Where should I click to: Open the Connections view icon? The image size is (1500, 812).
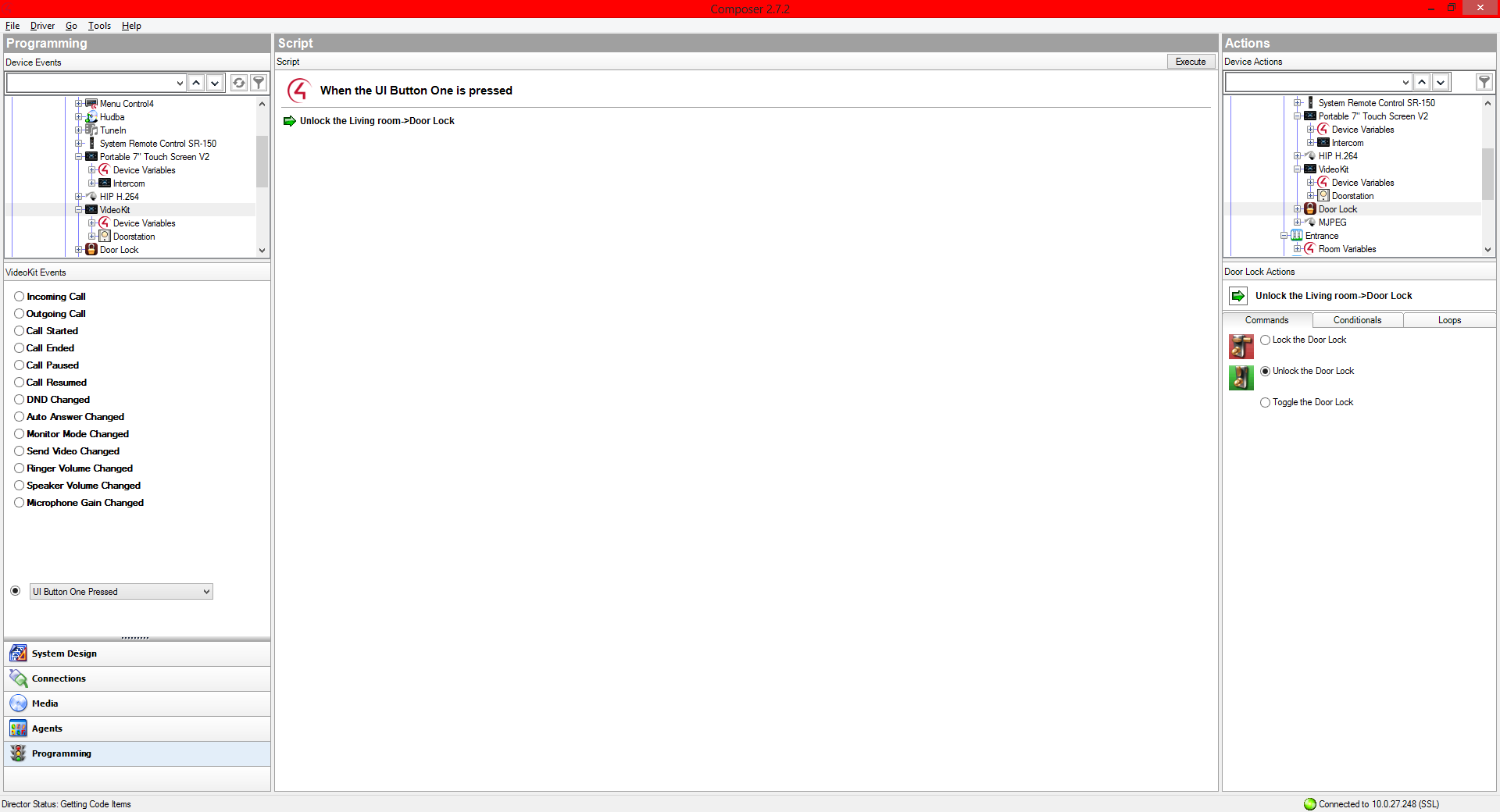click(18, 678)
